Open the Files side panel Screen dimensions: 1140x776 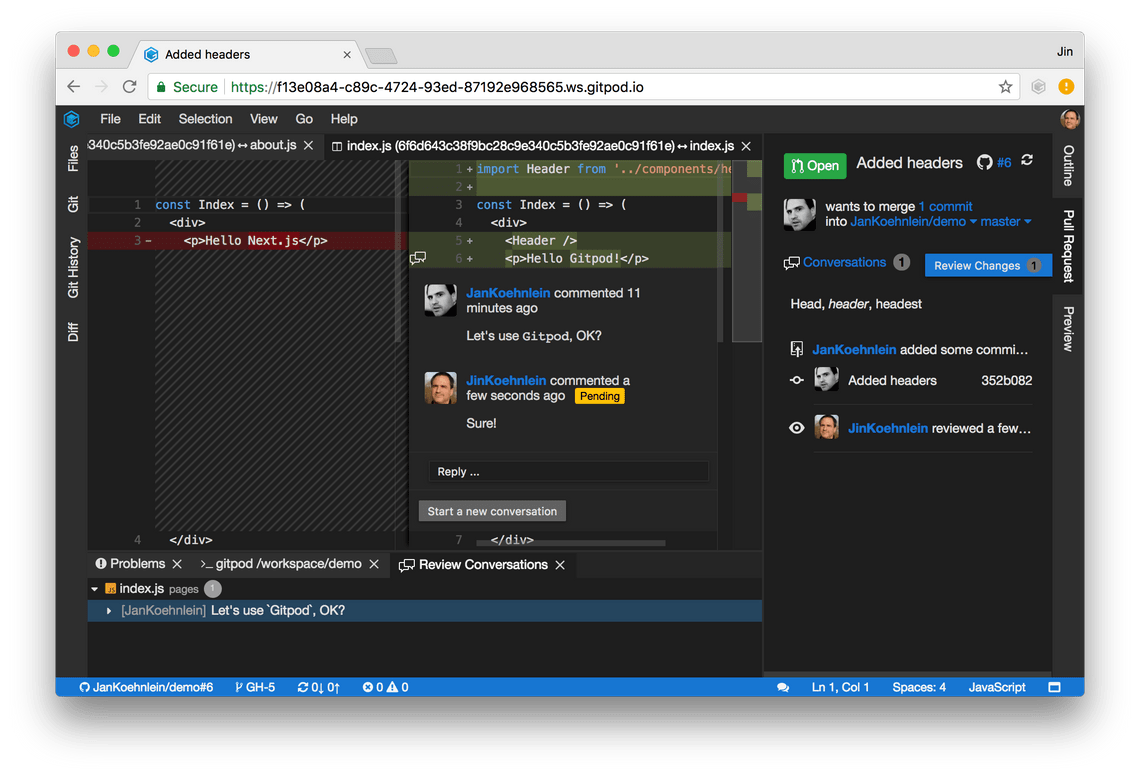click(x=73, y=159)
